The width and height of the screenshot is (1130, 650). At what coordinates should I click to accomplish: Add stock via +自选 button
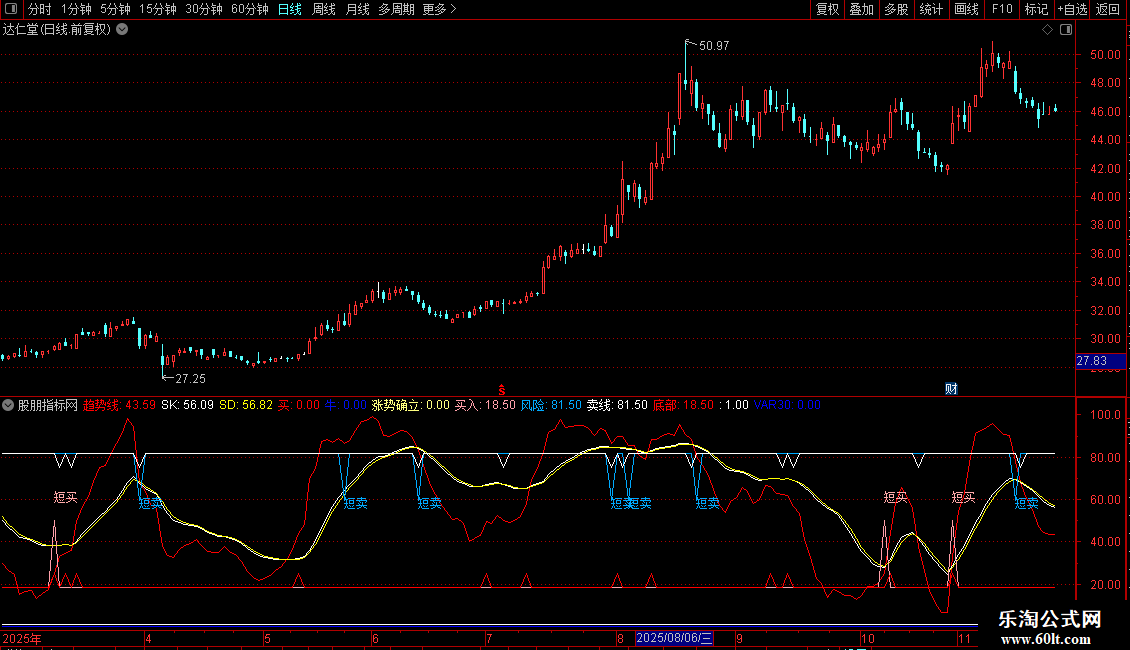[1071, 9]
